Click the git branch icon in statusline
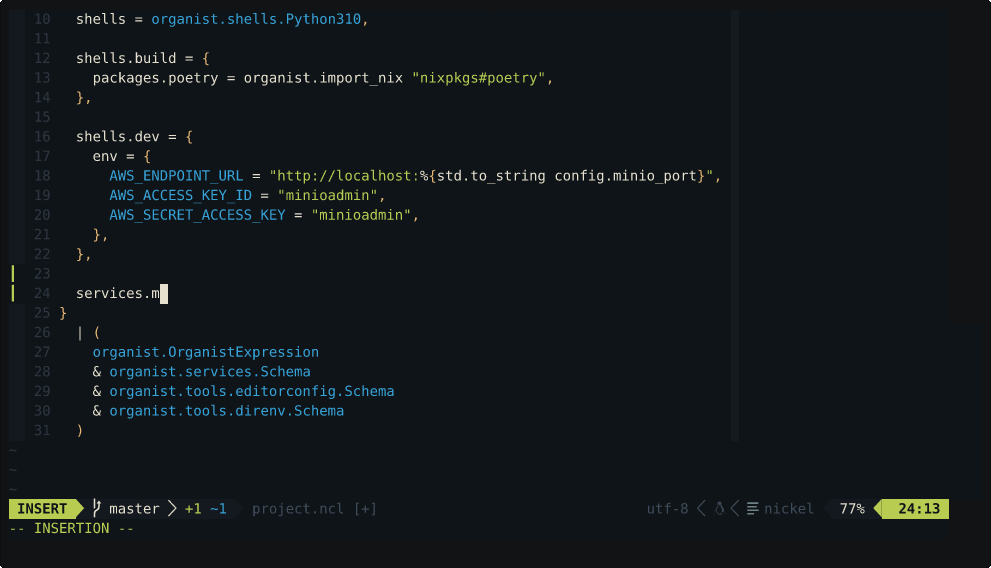This screenshot has width=991, height=568. (96, 509)
